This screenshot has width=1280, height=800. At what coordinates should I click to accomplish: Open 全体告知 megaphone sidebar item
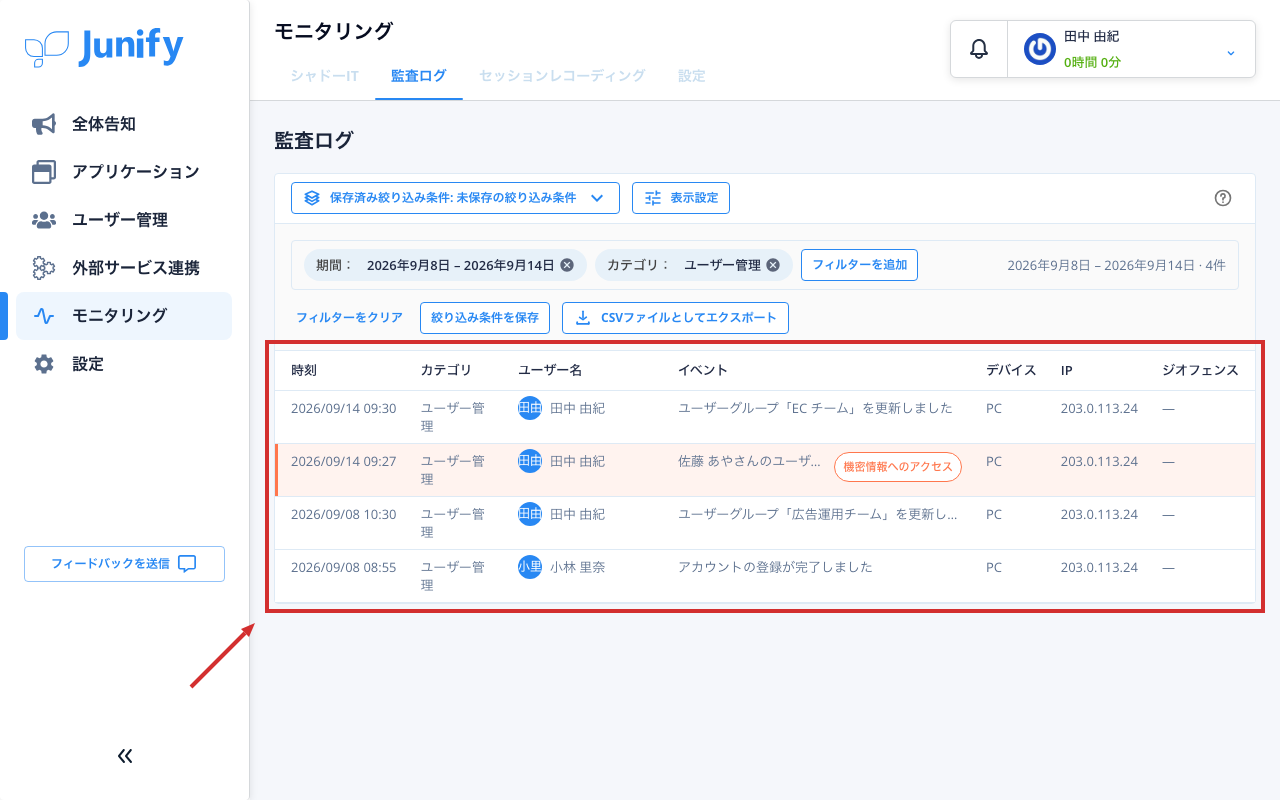(124, 124)
